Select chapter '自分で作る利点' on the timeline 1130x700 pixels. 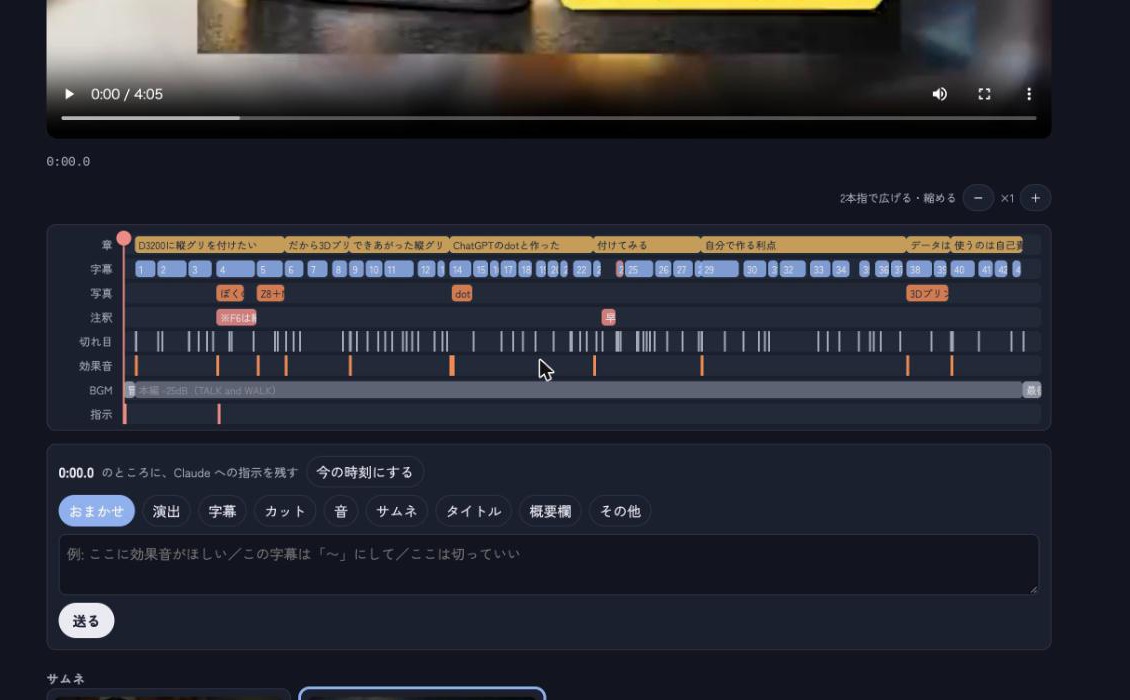(x=804, y=245)
